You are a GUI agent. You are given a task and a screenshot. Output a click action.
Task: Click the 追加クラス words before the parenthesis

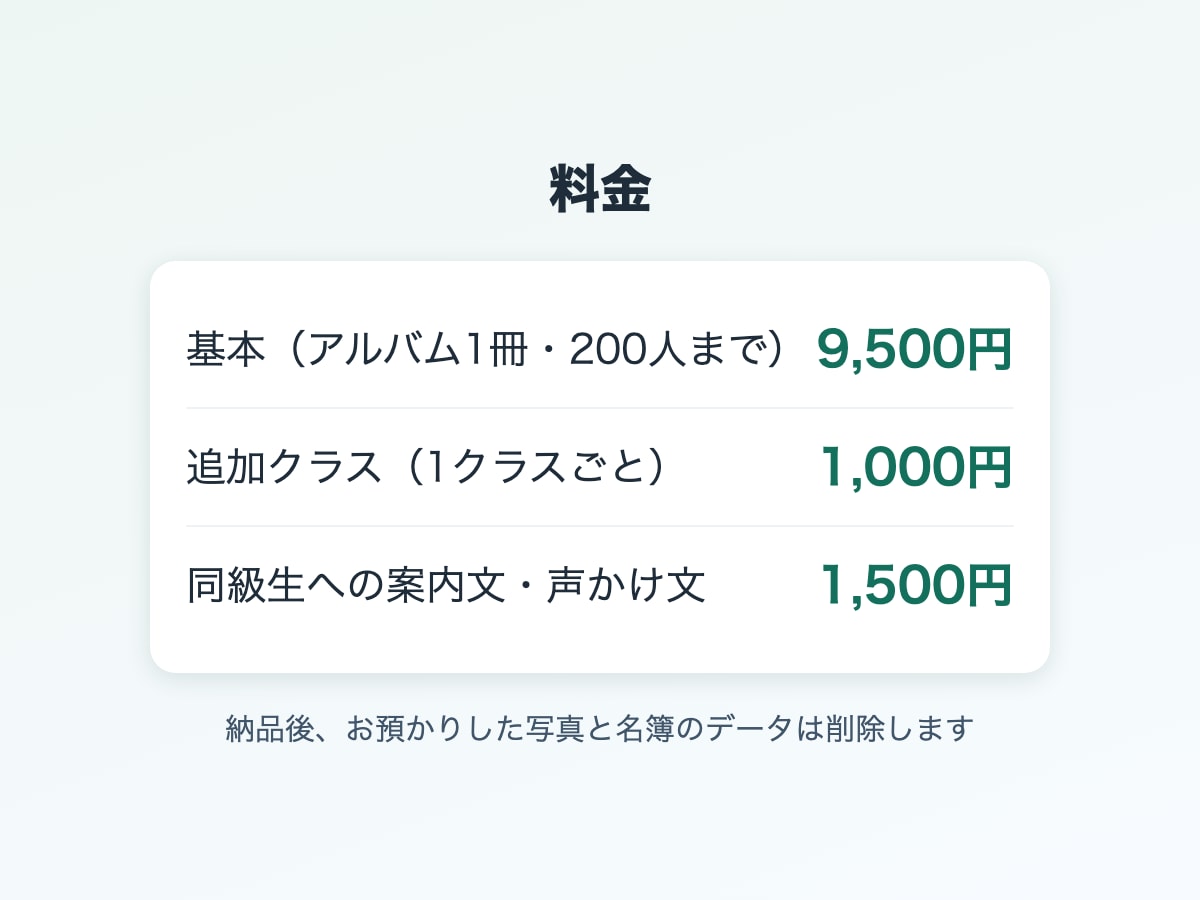pos(284,467)
